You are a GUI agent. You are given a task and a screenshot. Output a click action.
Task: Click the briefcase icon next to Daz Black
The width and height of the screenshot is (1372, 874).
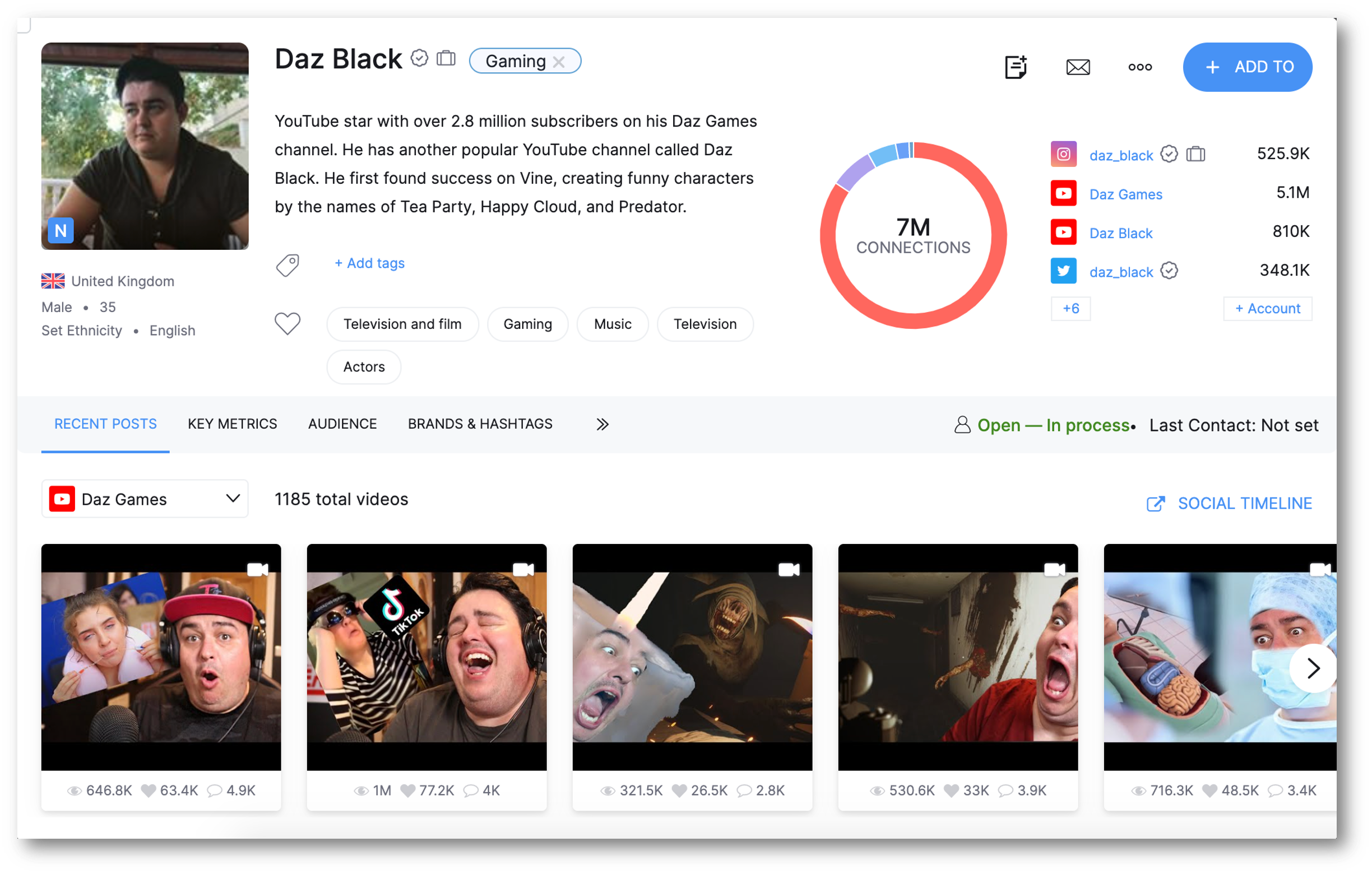coord(446,58)
